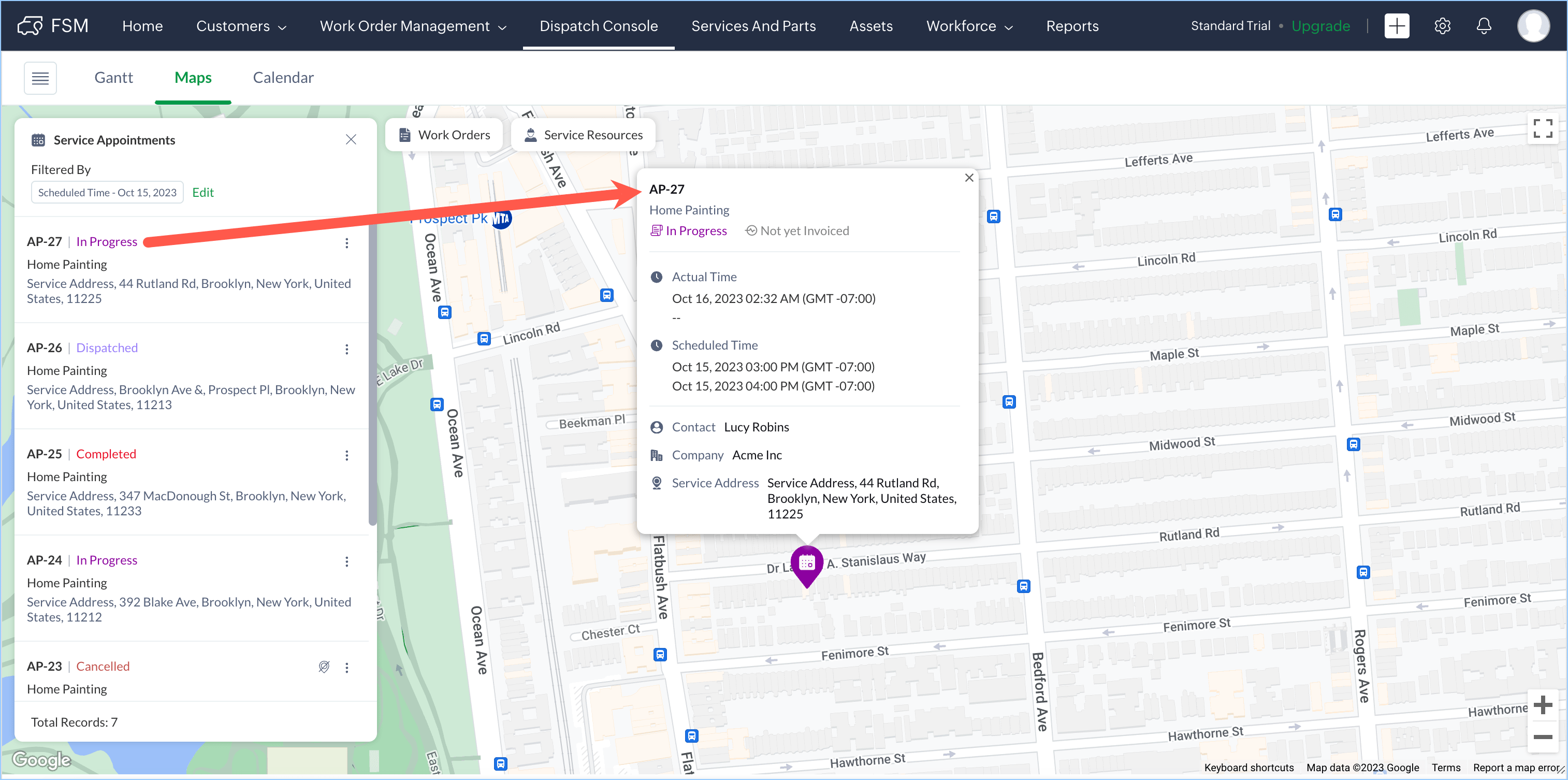Click the Upgrade link
The width and height of the screenshot is (1568, 780).
[1320, 26]
